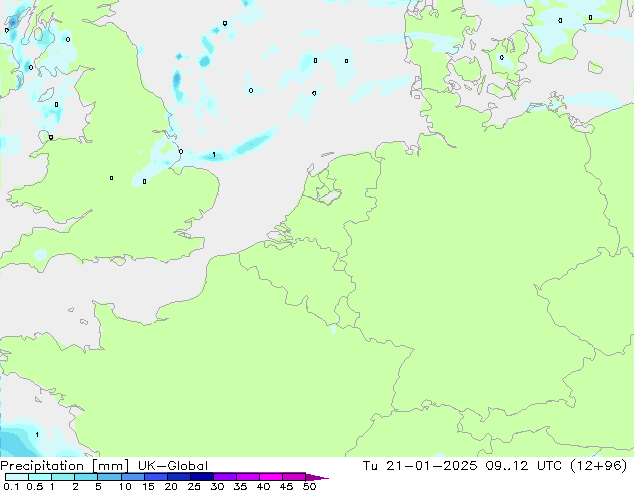The image size is (634, 490).
Task: Click the 15–20 mm legend color swatch
Action: tap(156, 477)
